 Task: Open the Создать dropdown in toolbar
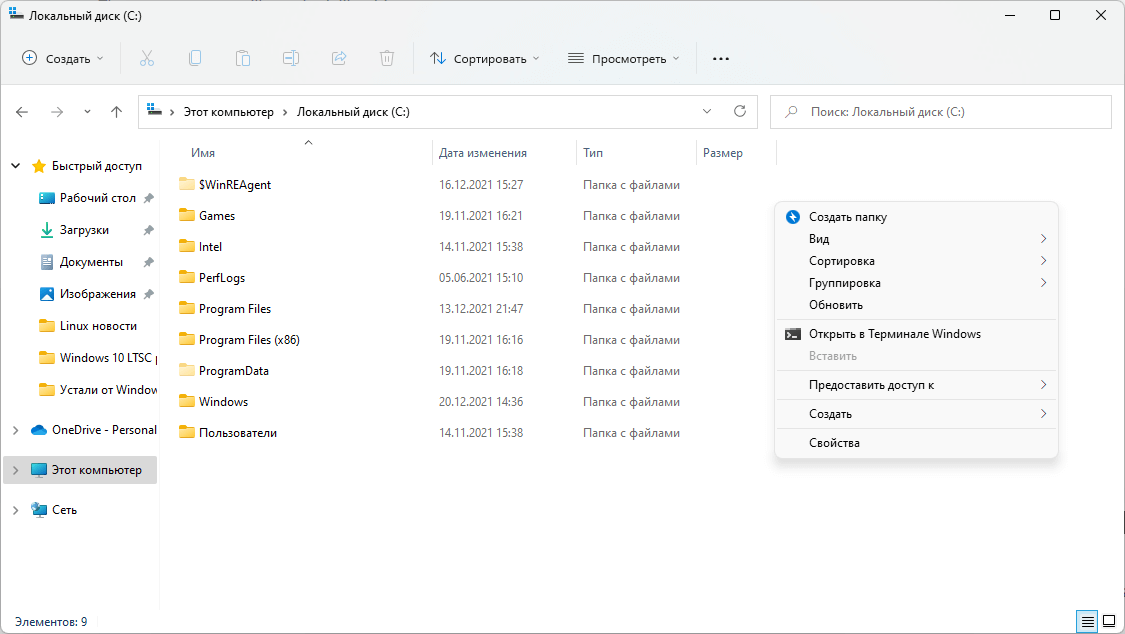63,59
